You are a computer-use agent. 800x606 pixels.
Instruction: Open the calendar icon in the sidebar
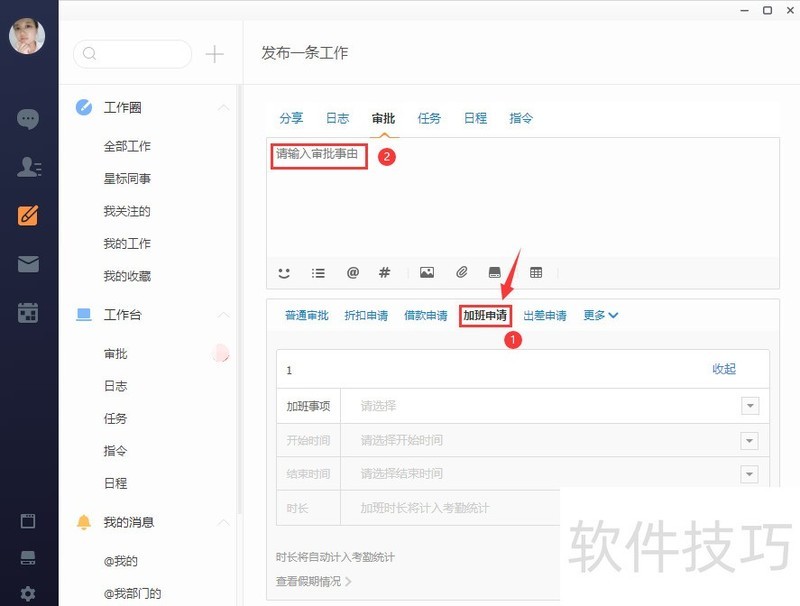click(x=27, y=311)
